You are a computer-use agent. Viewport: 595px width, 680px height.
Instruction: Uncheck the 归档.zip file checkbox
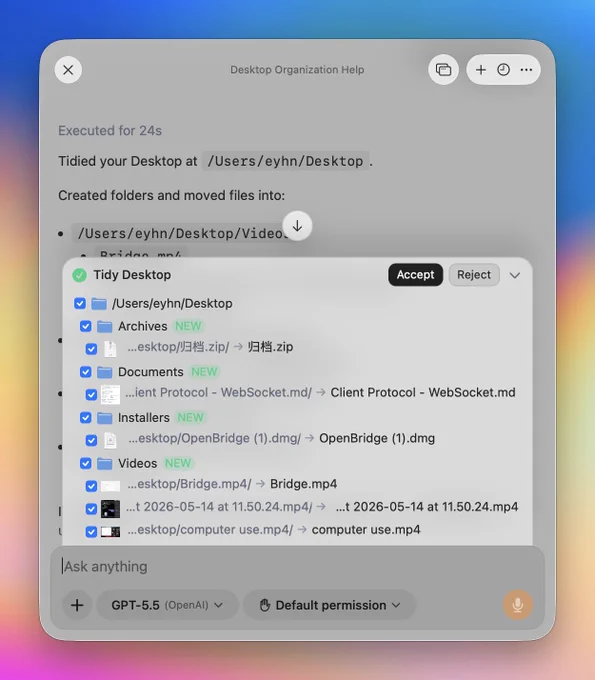coord(91,349)
